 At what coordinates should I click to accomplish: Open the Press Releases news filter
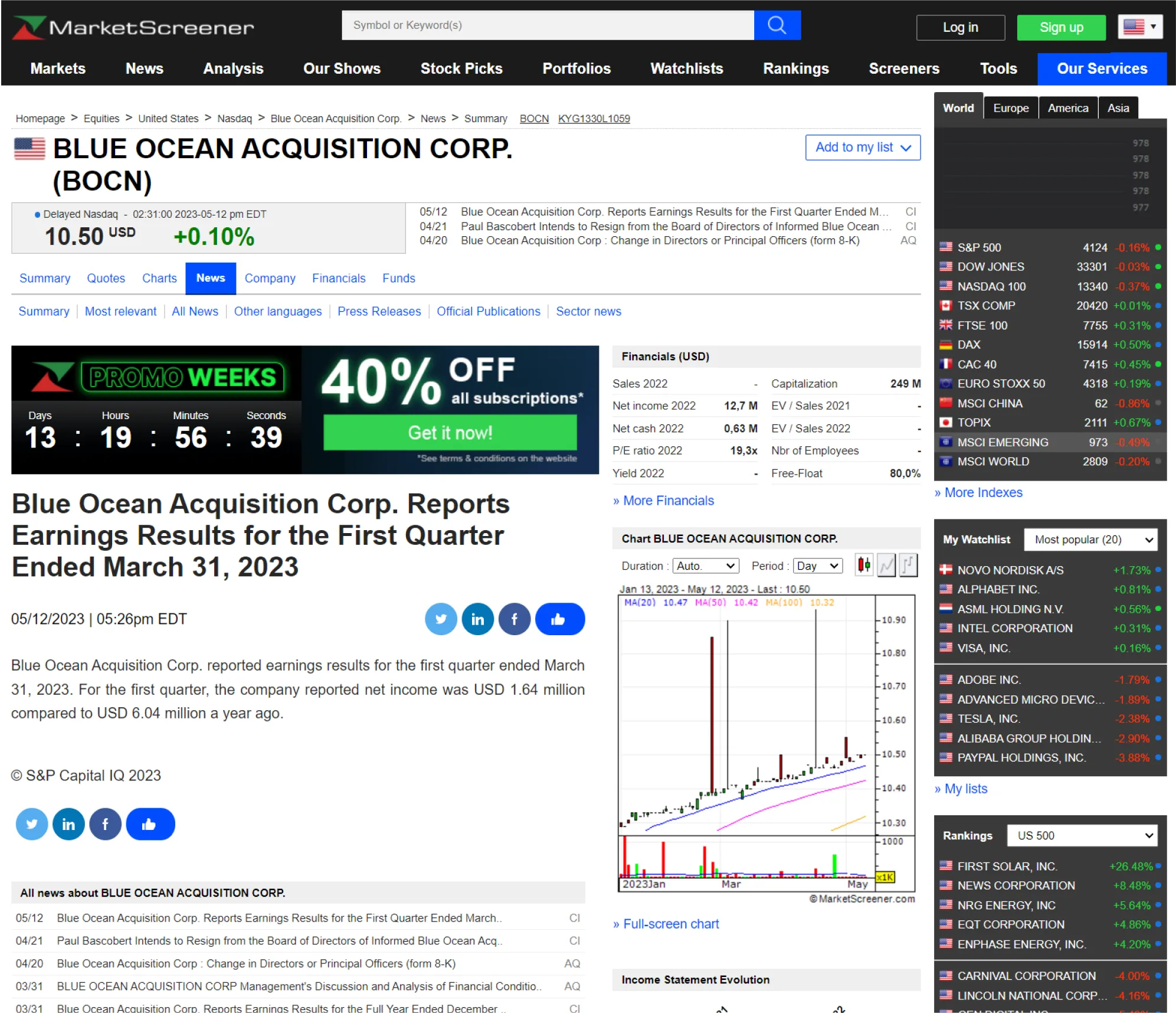[379, 311]
